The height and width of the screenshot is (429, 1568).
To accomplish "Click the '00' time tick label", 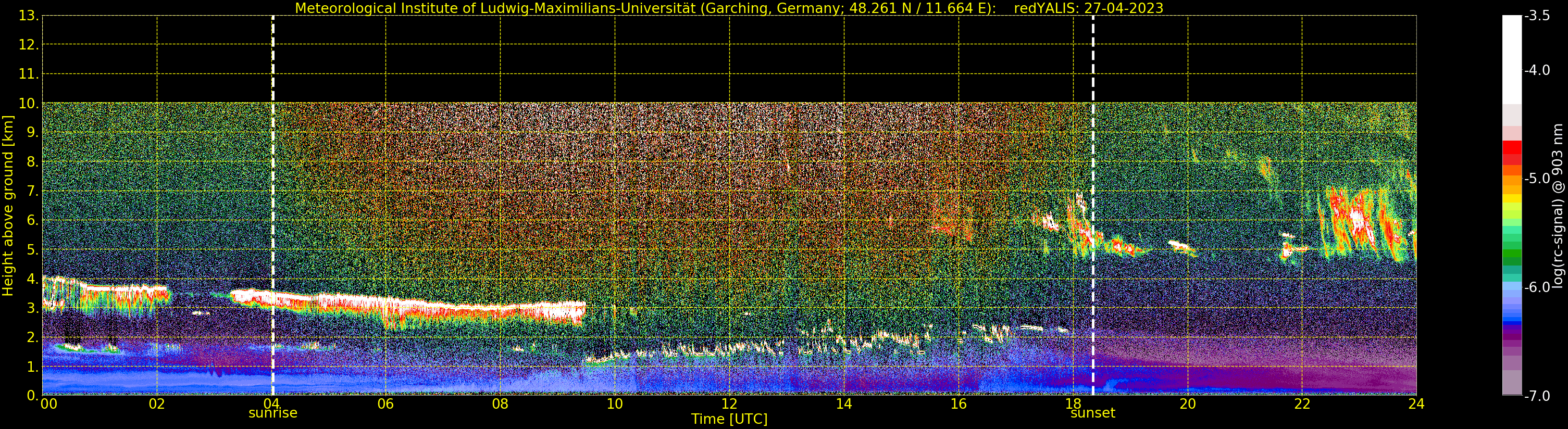I will pyautogui.click(x=48, y=403).
